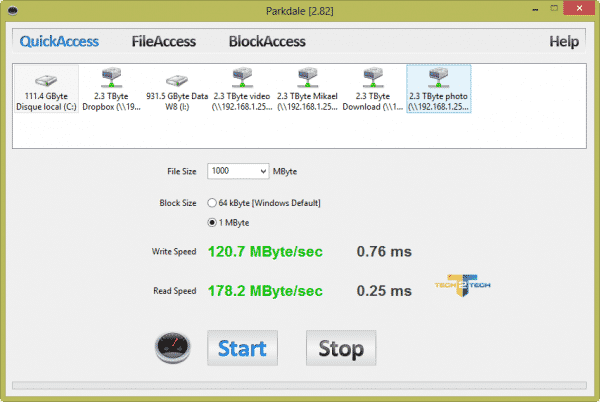Image resolution: width=600 pixels, height=402 pixels.
Task: Select the 2.3 TByte video network share
Action: pos(242,89)
